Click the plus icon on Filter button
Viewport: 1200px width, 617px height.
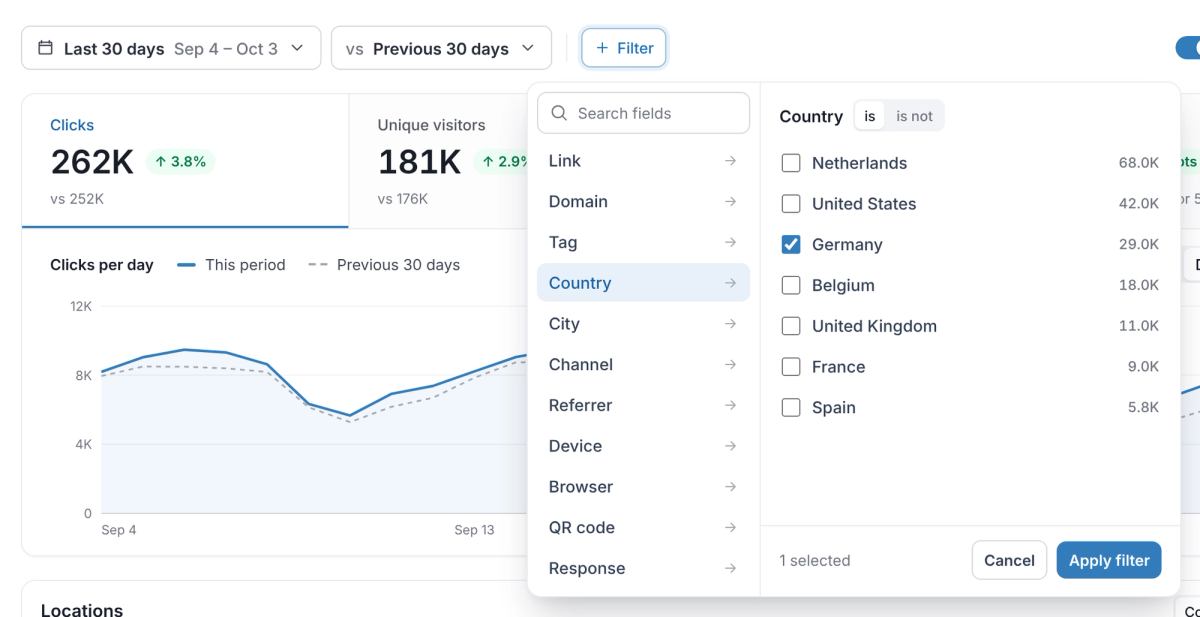pyautogui.click(x=602, y=48)
